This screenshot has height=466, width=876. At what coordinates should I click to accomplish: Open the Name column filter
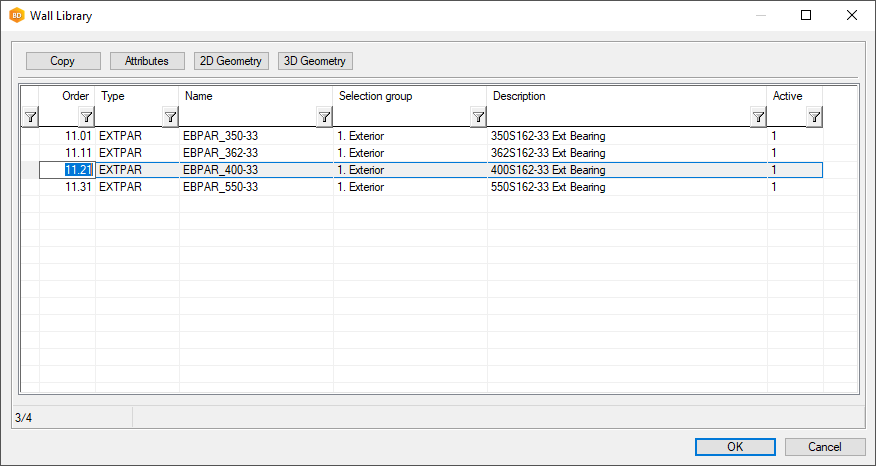324,117
